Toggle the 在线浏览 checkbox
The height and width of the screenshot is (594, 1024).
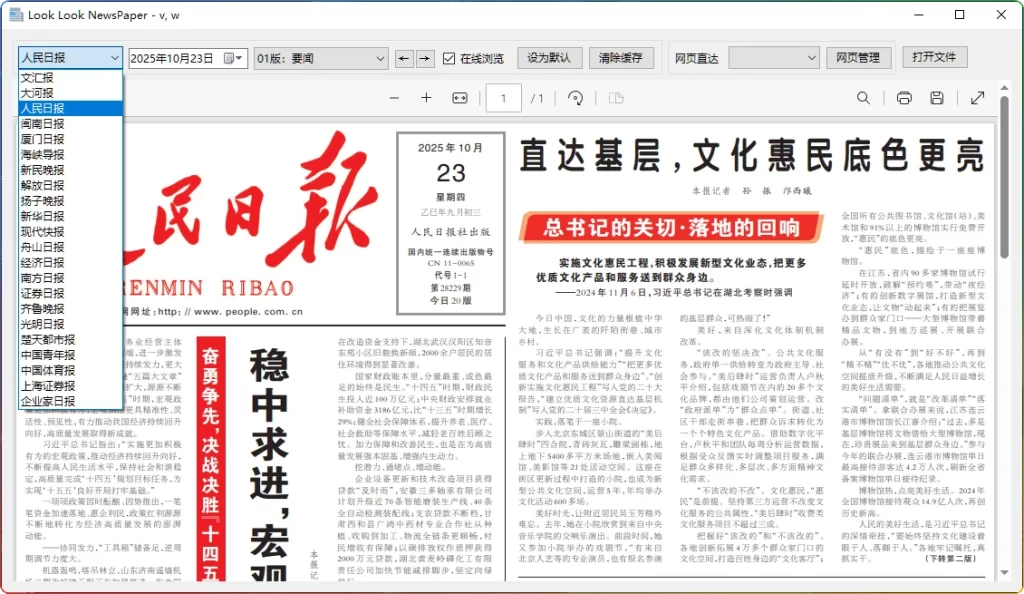(449, 58)
